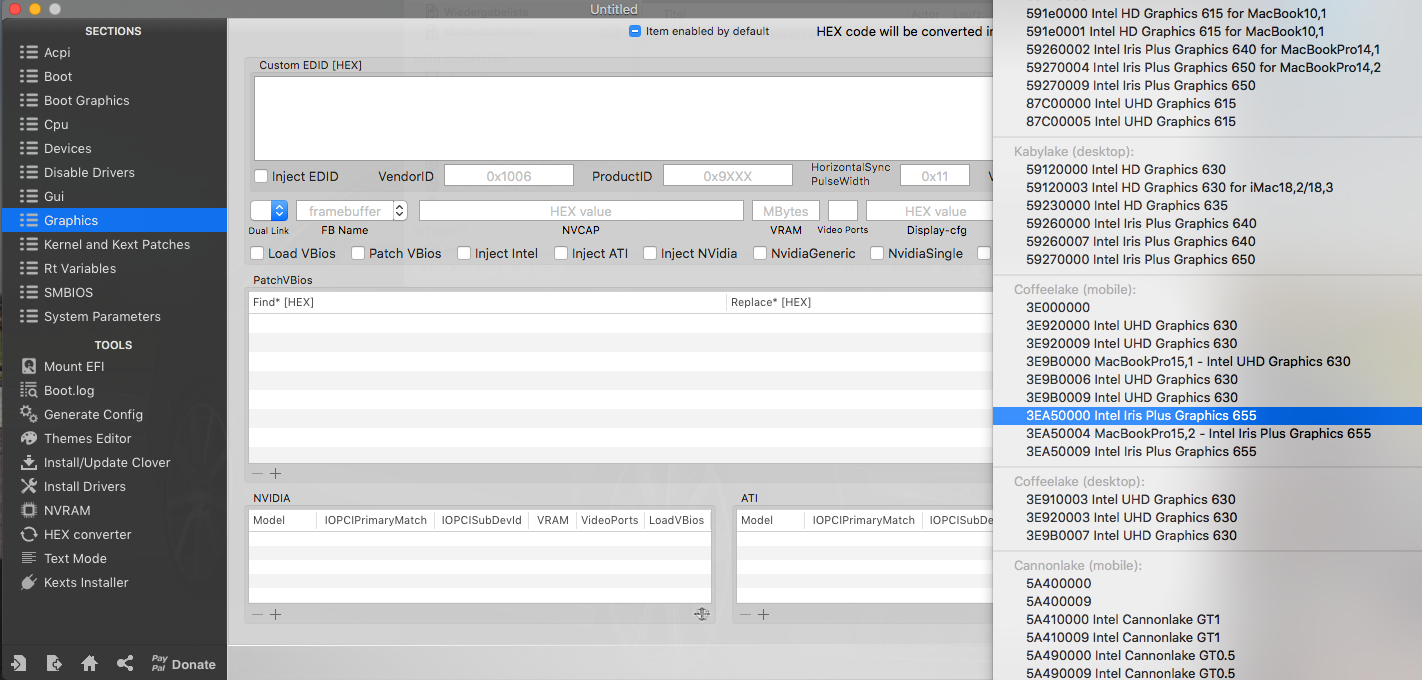Click the home icon in bottom bar
The width and height of the screenshot is (1422, 680).
(x=89, y=663)
